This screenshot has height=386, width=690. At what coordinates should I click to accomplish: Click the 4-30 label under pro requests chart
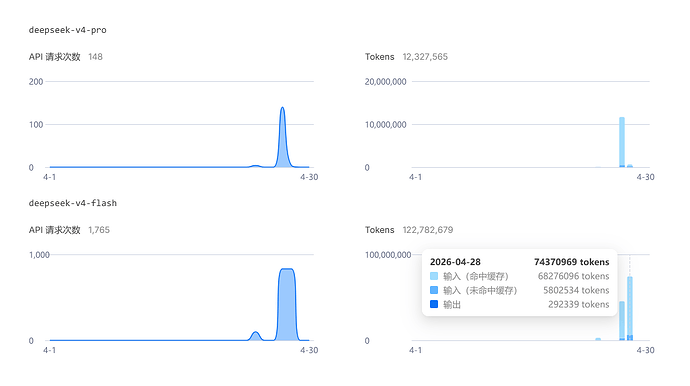(309, 177)
